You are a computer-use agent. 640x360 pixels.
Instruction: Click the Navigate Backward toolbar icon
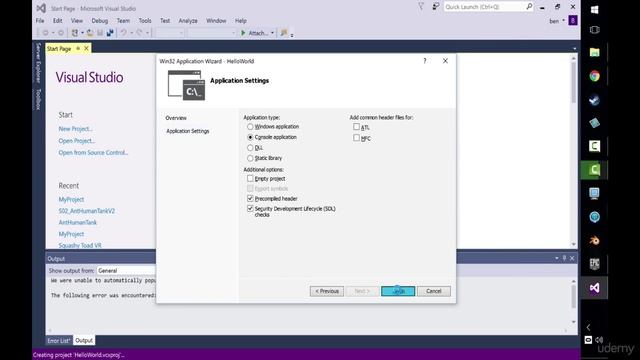[45, 33]
